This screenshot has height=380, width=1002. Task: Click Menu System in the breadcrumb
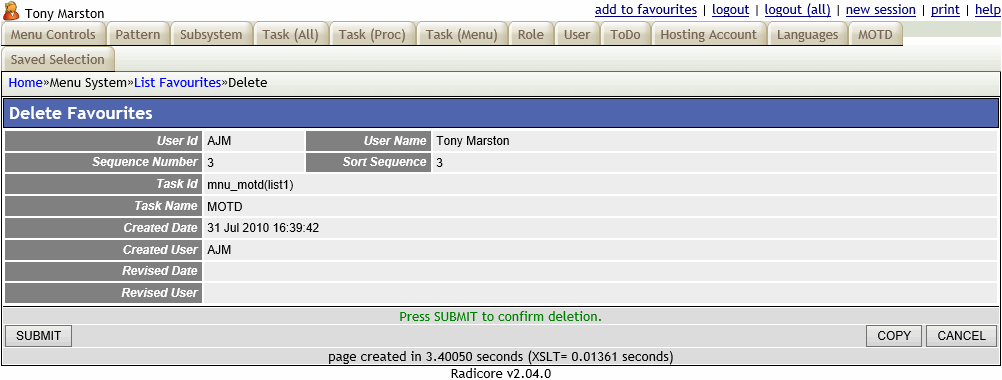(x=88, y=82)
